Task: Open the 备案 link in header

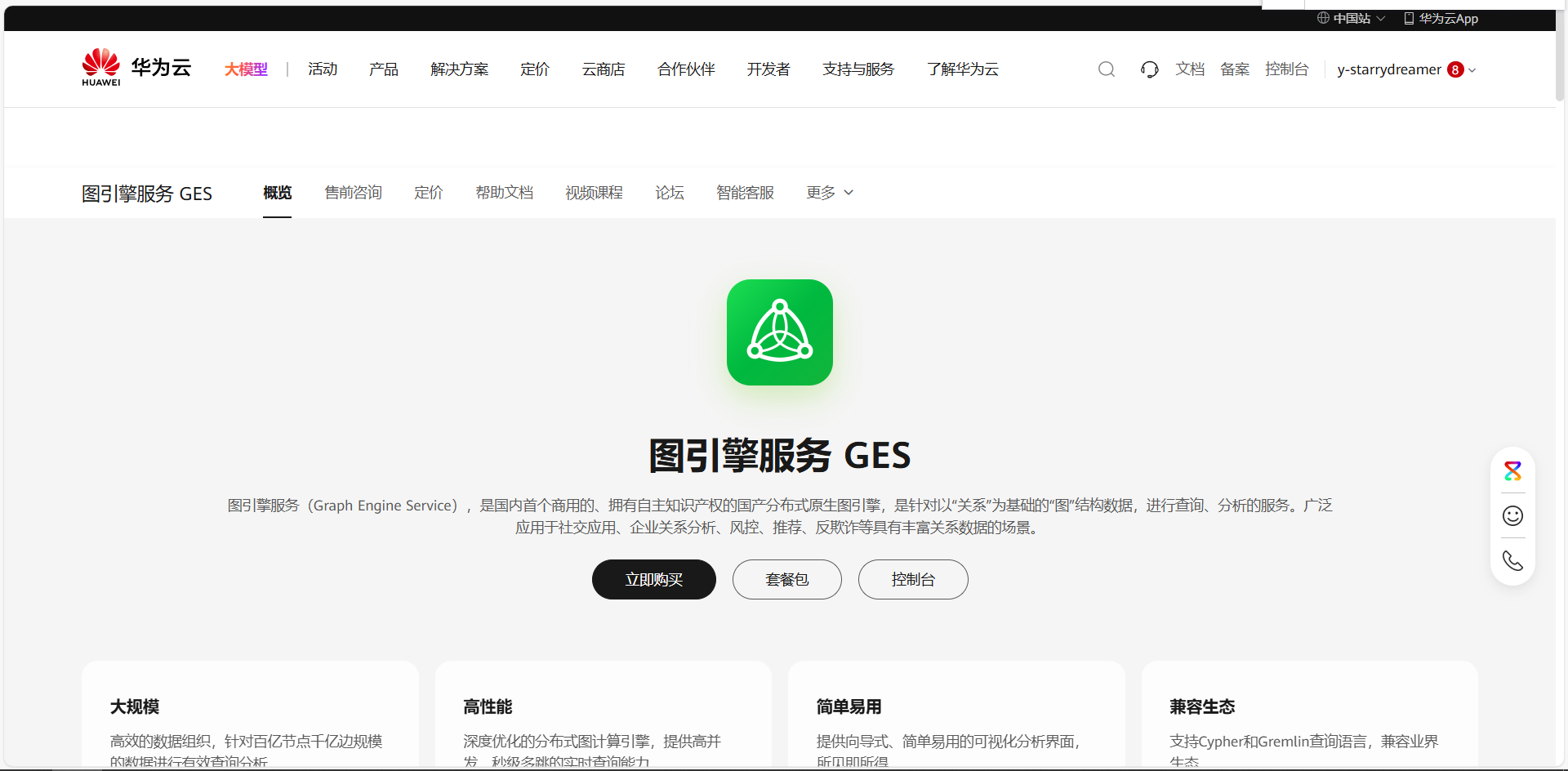Action: pos(1235,69)
